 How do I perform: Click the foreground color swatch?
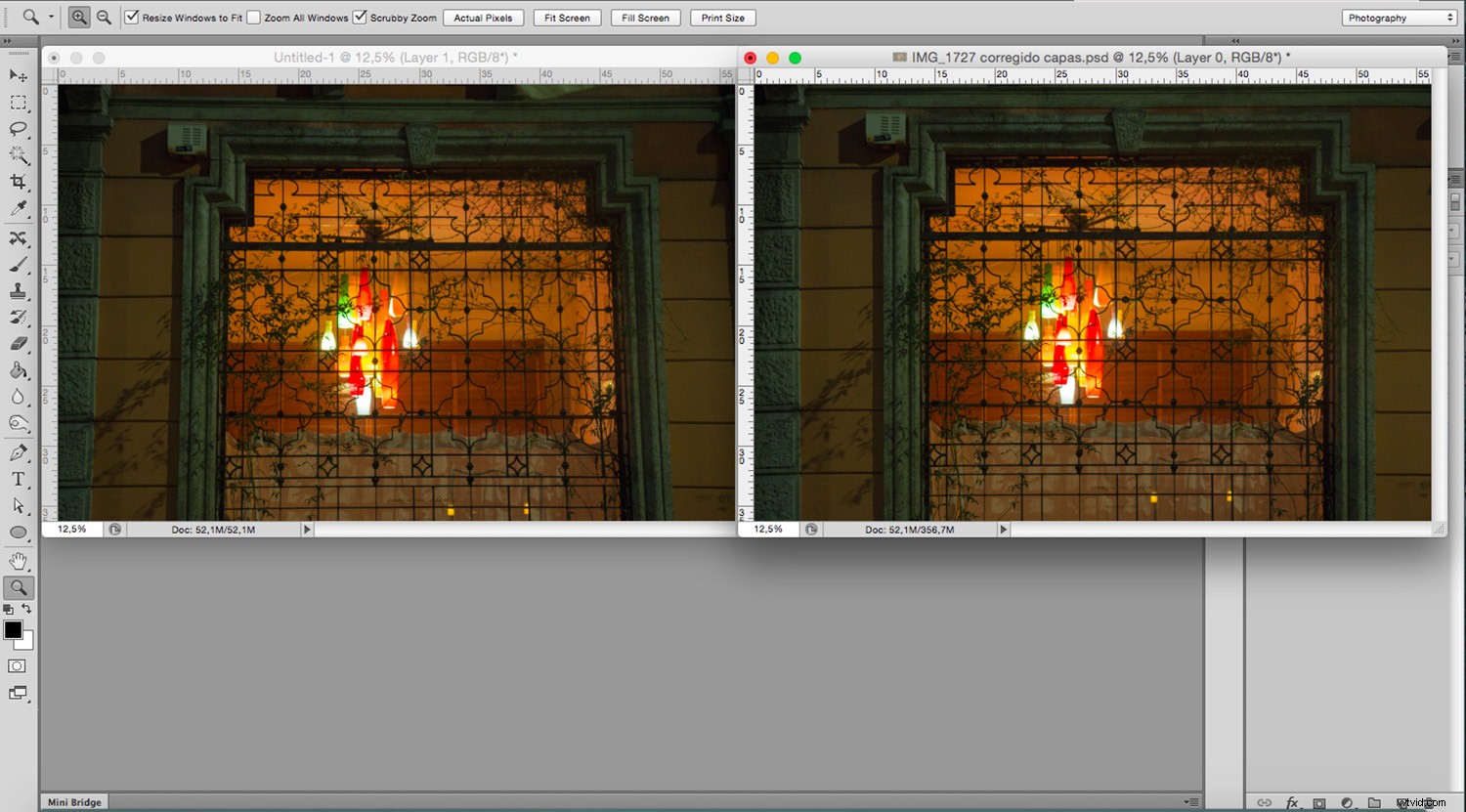11,630
